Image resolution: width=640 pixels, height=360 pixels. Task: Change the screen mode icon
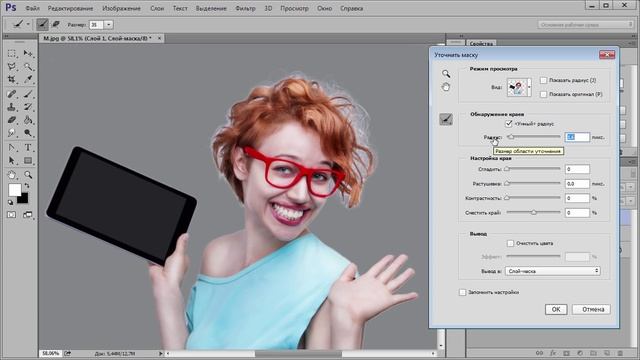[28, 215]
